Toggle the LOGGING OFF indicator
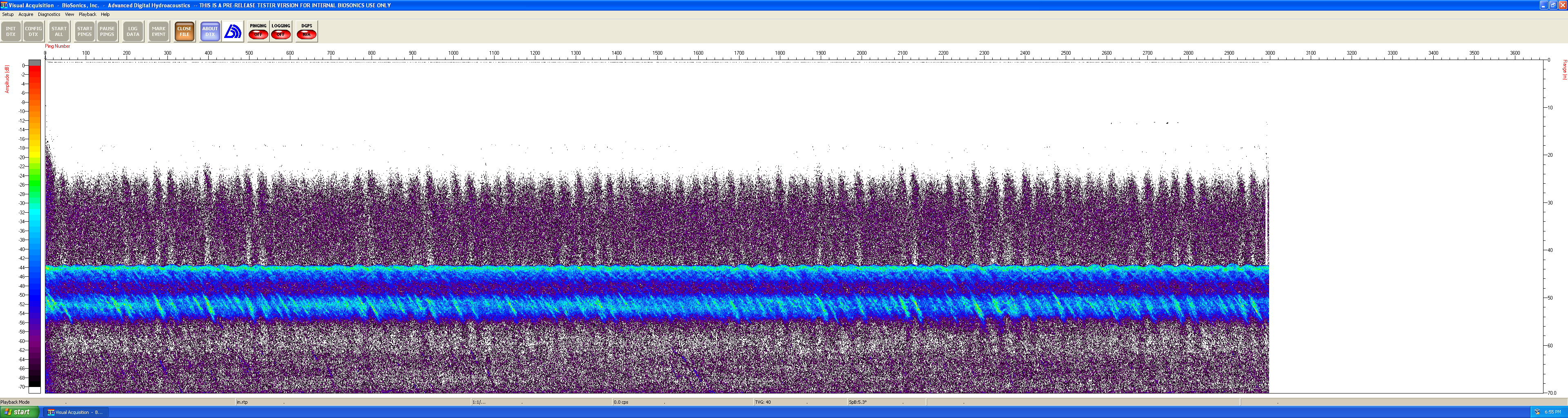 pos(281,32)
